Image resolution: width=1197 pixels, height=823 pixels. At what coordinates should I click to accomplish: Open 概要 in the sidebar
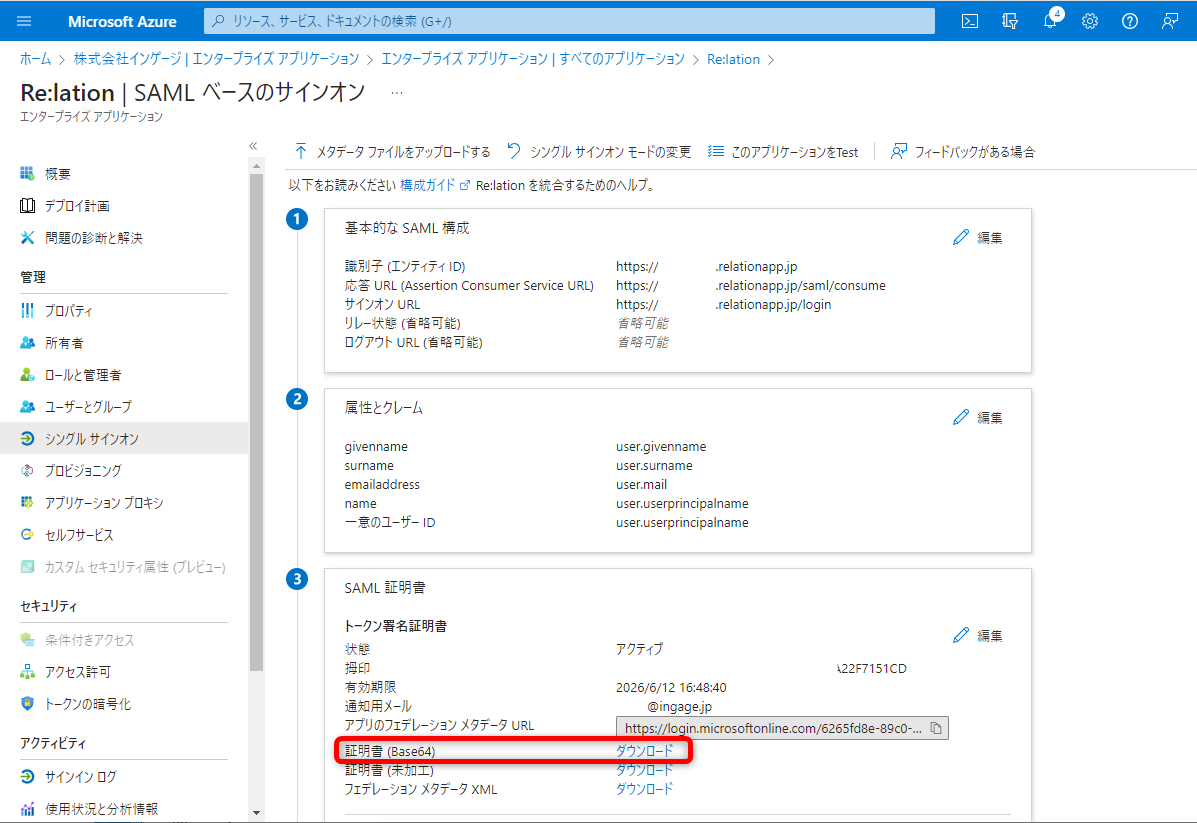click(x=57, y=174)
